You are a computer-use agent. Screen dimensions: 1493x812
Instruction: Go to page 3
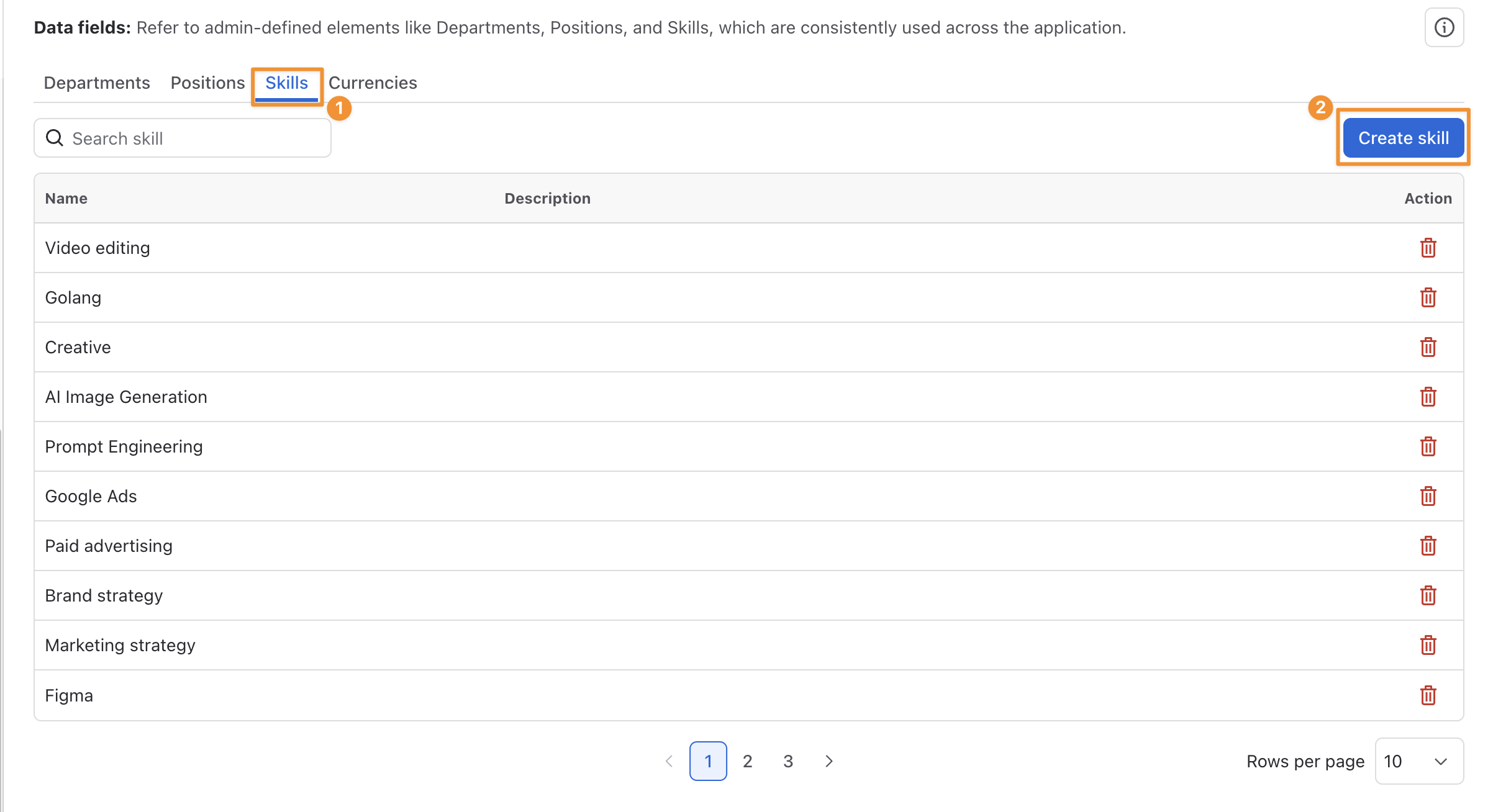click(x=788, y=761)
